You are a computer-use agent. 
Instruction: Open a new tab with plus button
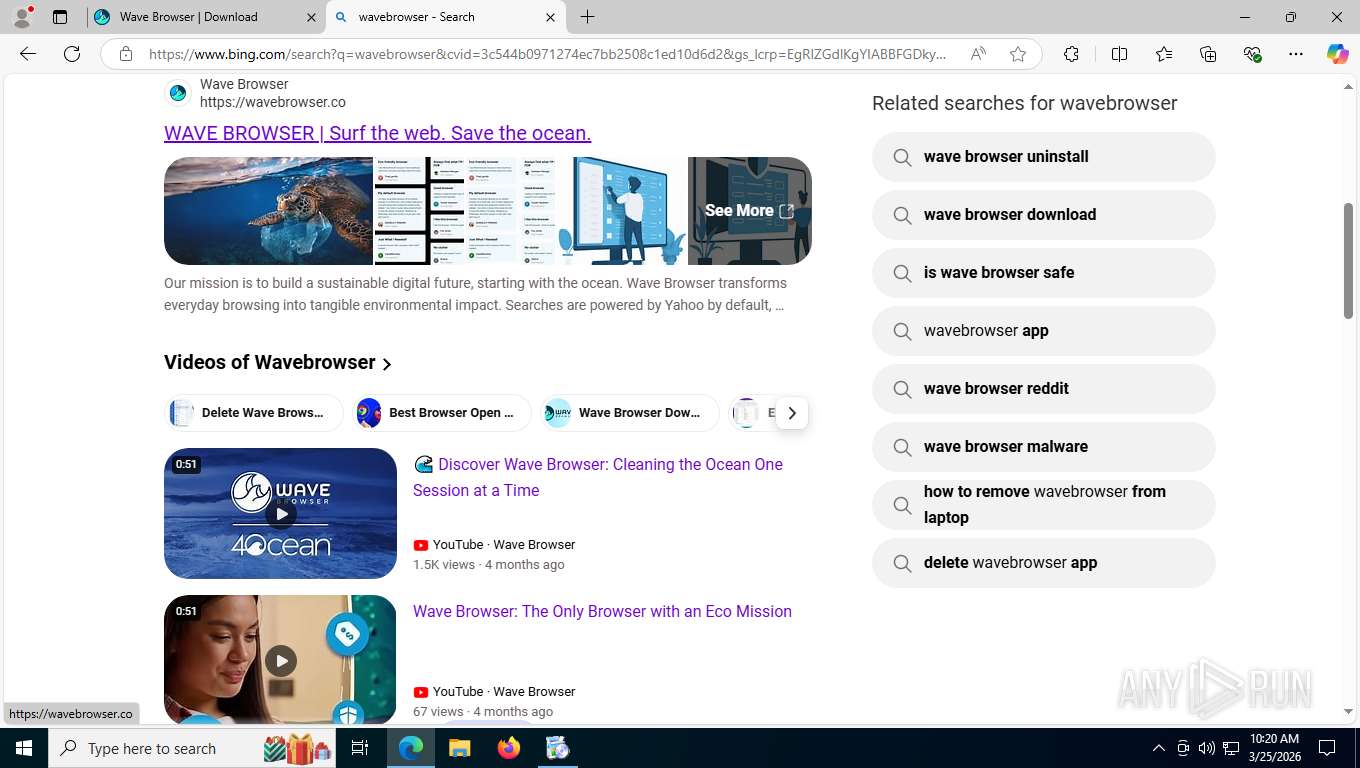coord(587,17)
